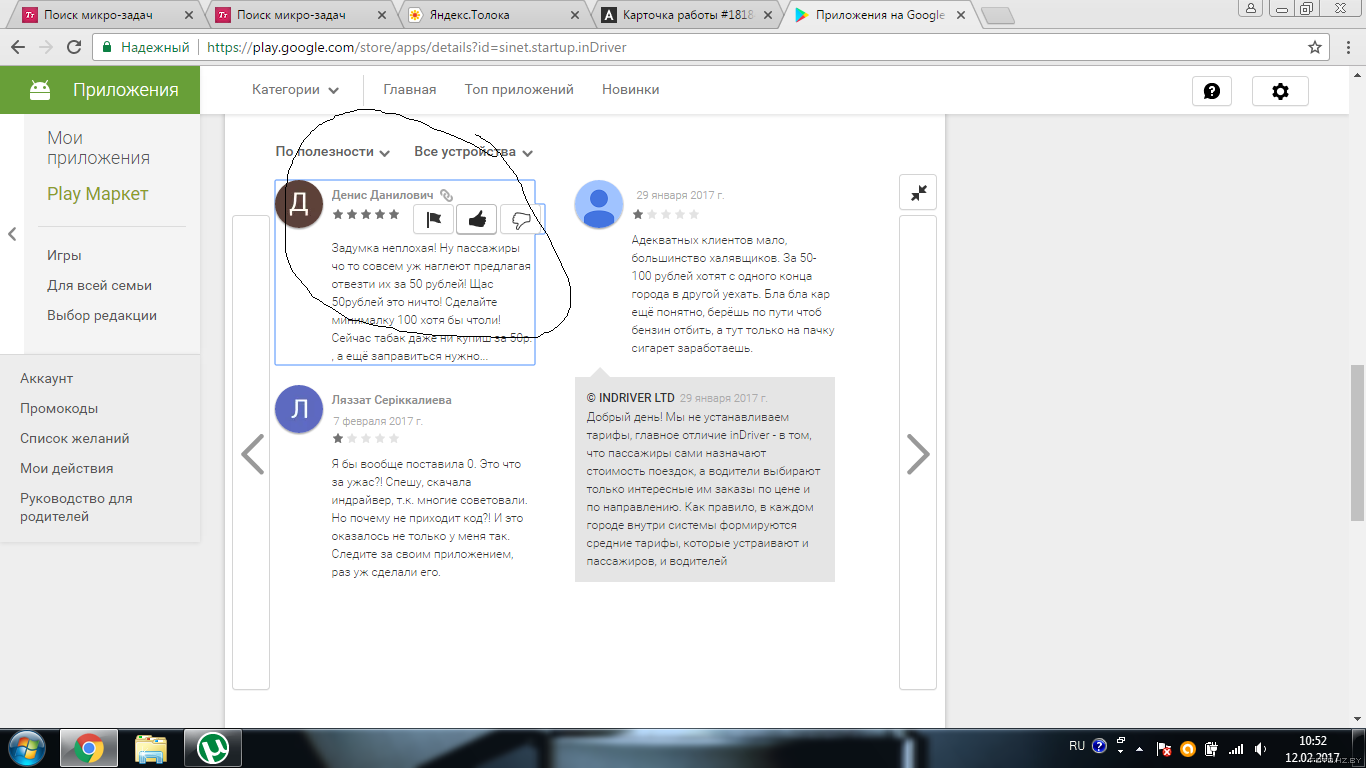1366x768 pixels.
Task: Reload the page in Chrome
Action: pyautogui.click(x=73, y=47)
